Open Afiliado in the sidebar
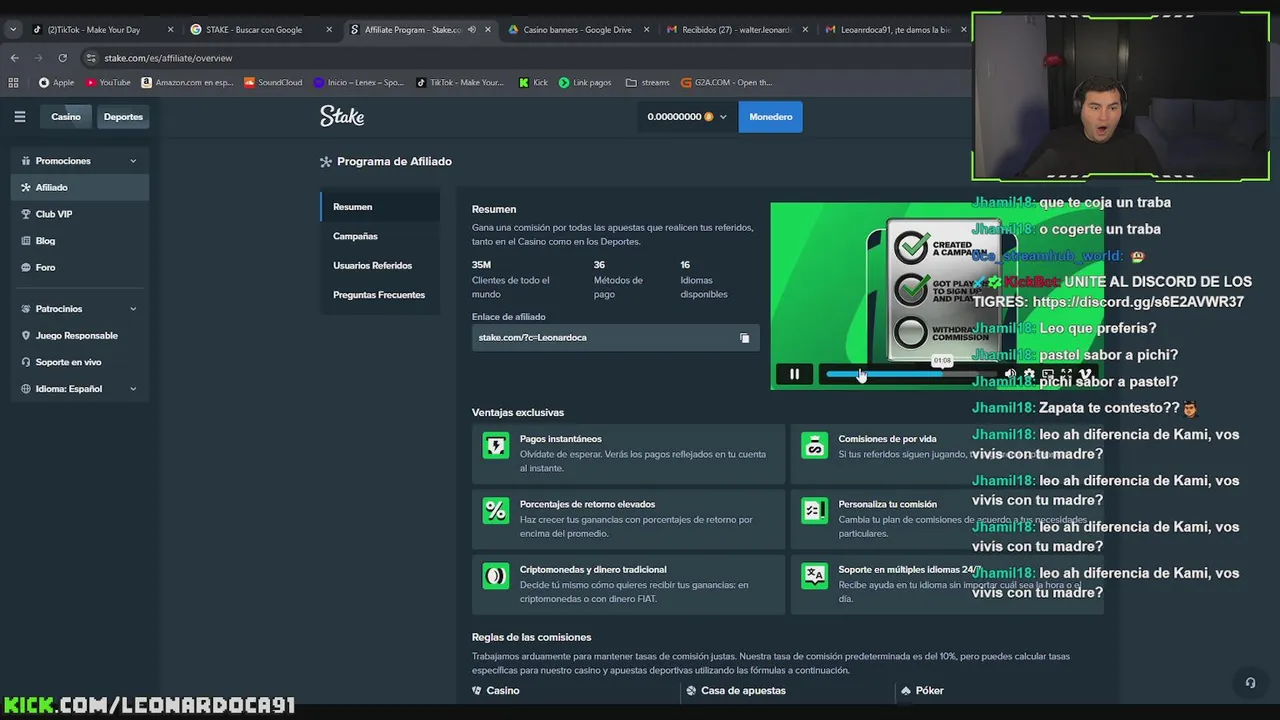This screenshot has height=720, width=1280. 80,188
